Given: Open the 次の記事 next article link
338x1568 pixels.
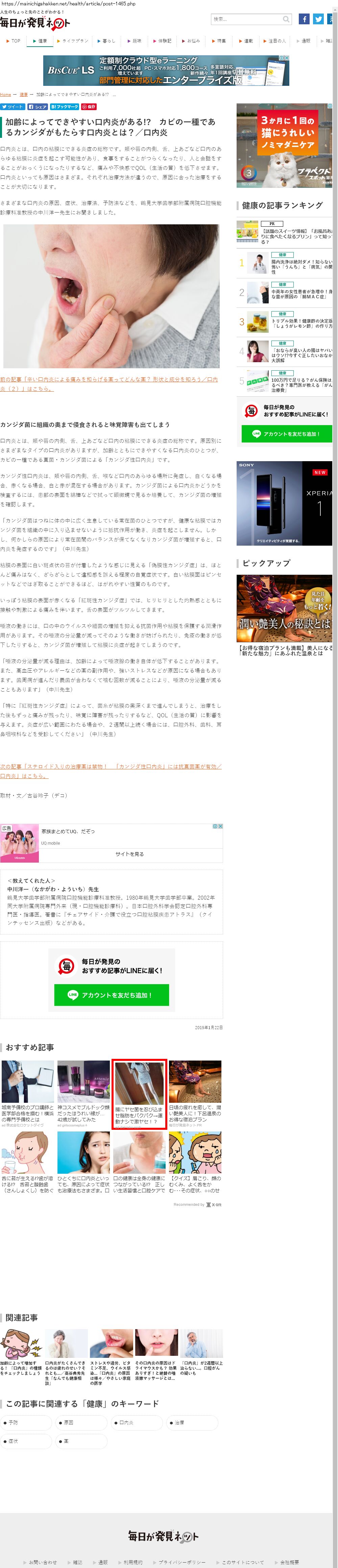Looking at the screenshot, I should click(x=111, y=771).
